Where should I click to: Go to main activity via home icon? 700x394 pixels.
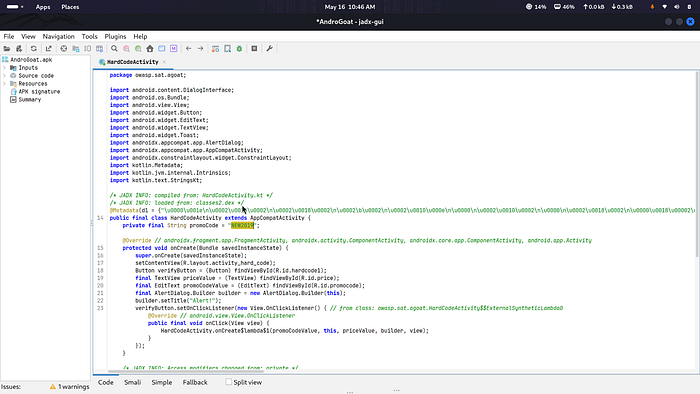tap(150, 49)
